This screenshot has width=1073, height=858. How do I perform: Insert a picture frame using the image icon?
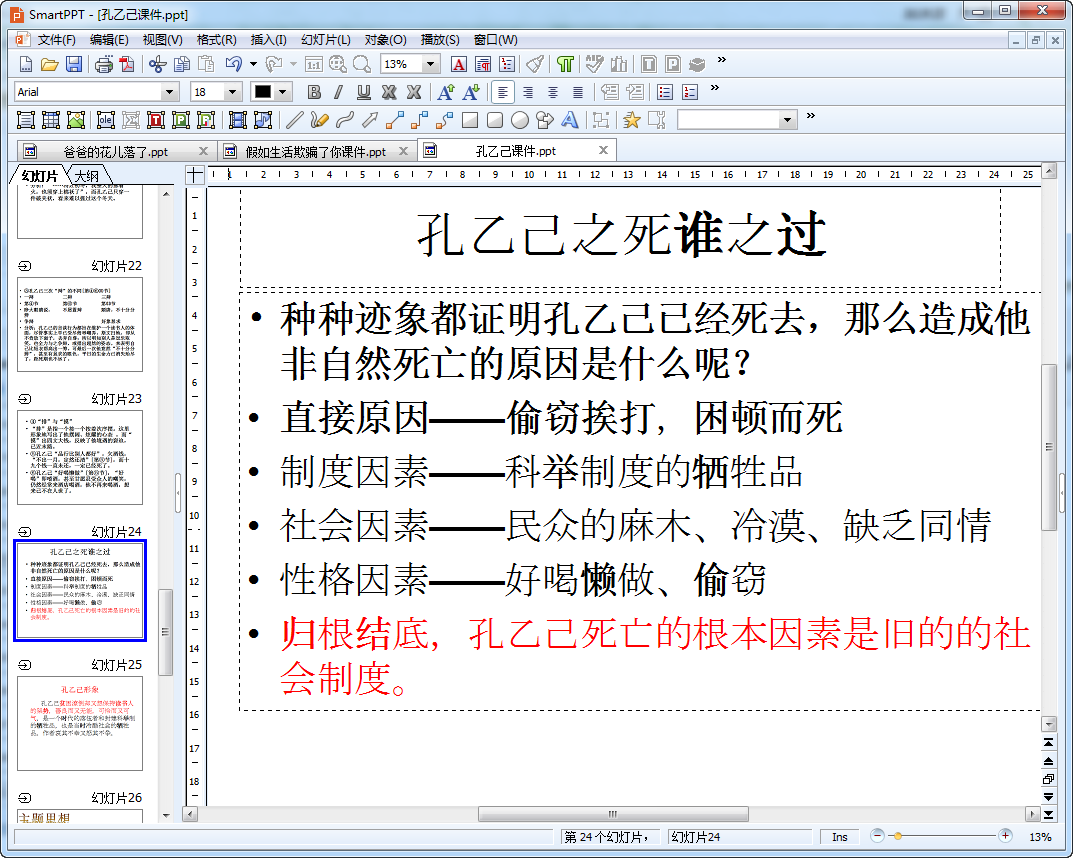76,120
